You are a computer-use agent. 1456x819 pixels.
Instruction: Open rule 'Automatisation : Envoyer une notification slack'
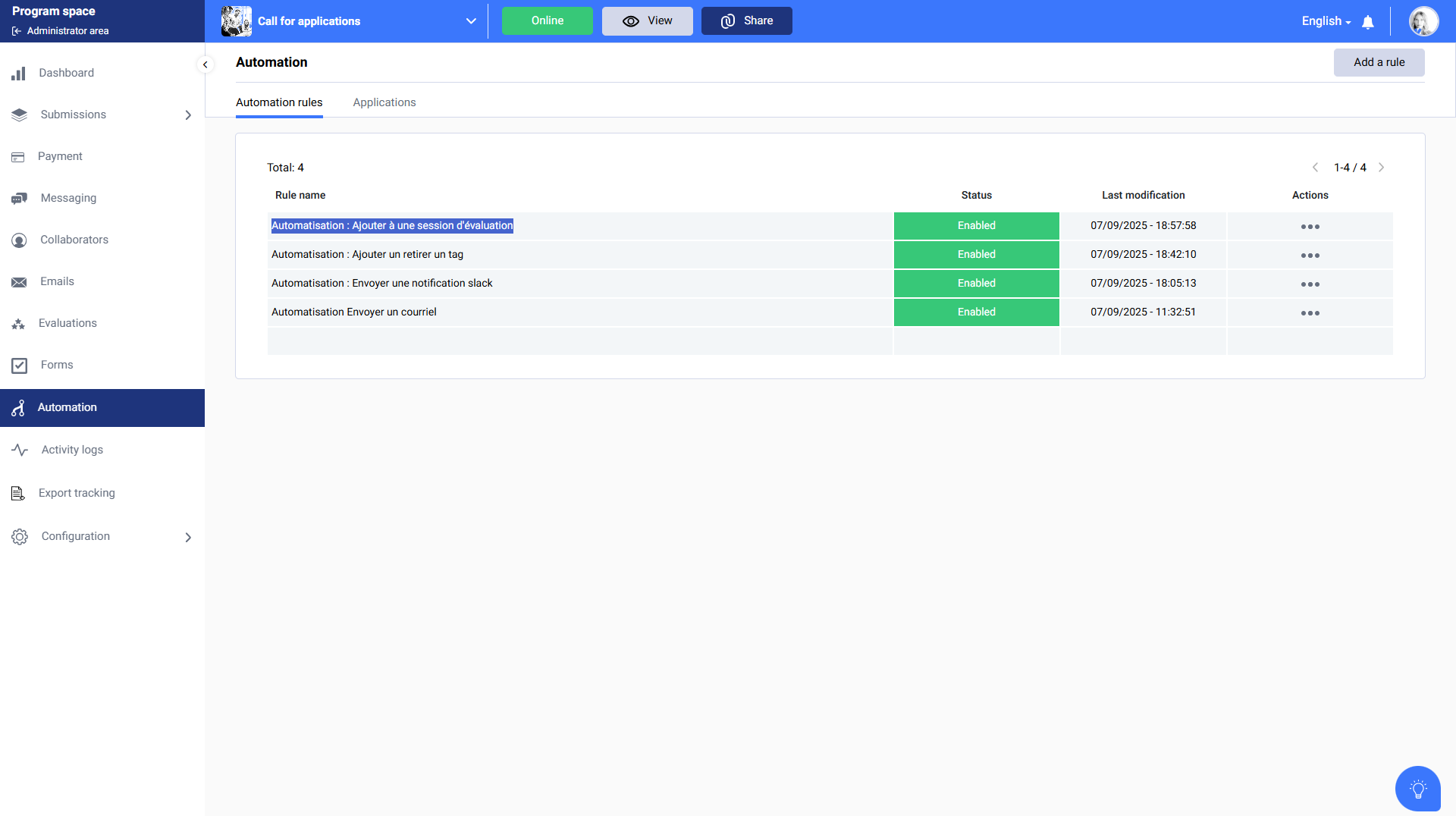click(x=381, y=284)
